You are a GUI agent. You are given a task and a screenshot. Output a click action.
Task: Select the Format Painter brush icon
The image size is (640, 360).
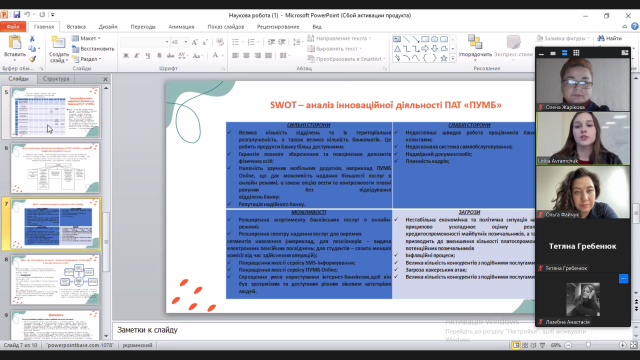[32, 59]
